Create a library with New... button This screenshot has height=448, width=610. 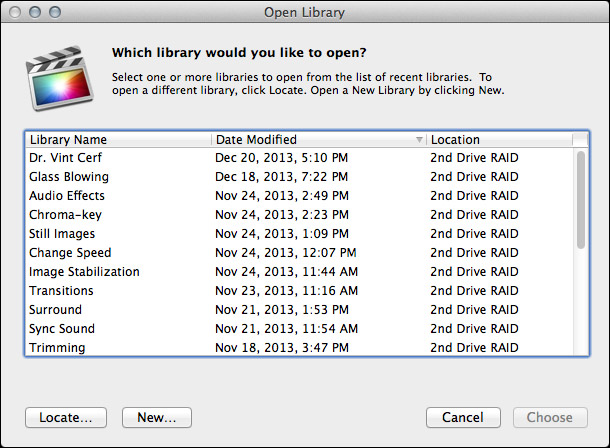click(157, 418)
